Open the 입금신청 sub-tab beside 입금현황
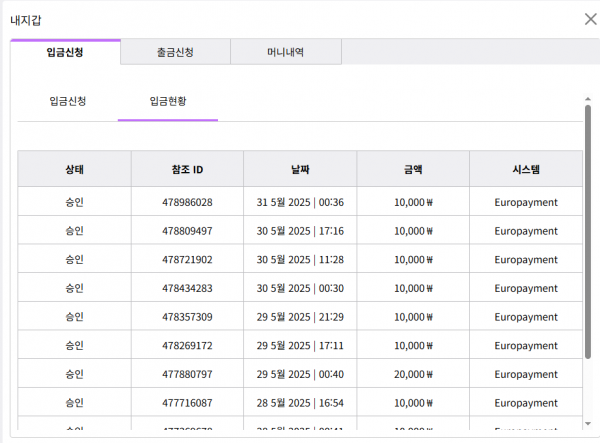The image size is (600, 443). click(x=68, y=102)
